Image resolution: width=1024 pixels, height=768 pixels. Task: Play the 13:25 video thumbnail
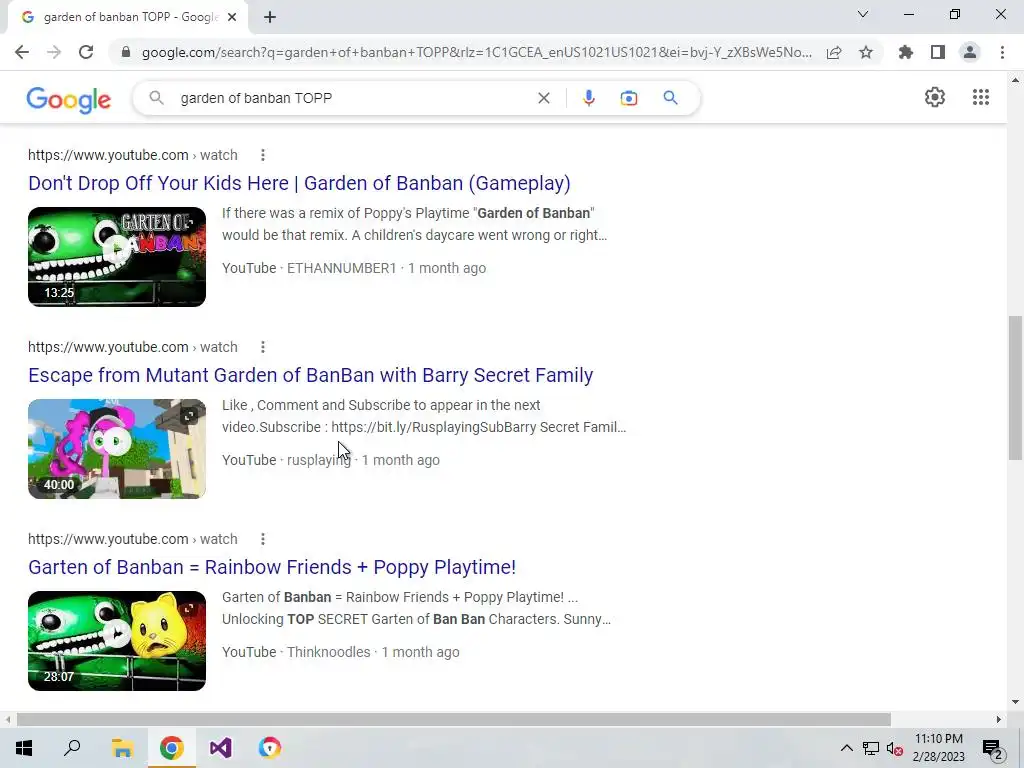117,257
